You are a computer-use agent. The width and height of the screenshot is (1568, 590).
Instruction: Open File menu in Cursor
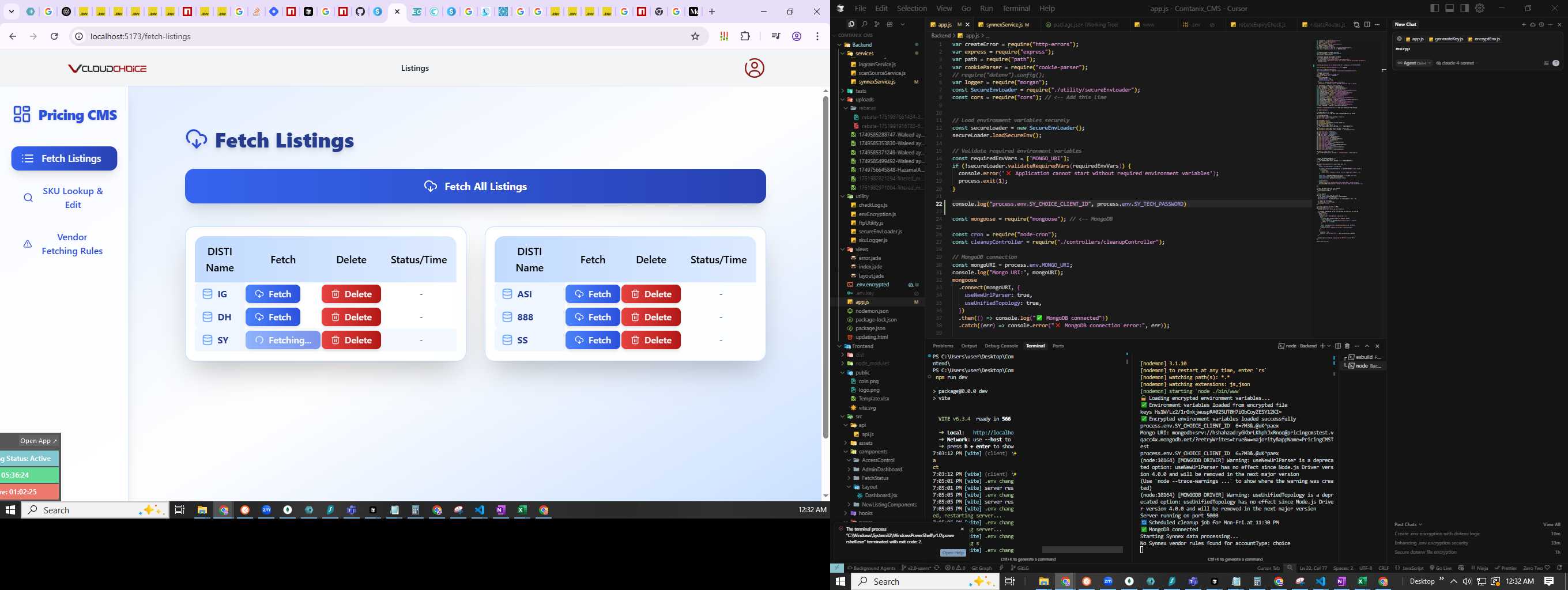pyautogui.click(x=860, y=9)
